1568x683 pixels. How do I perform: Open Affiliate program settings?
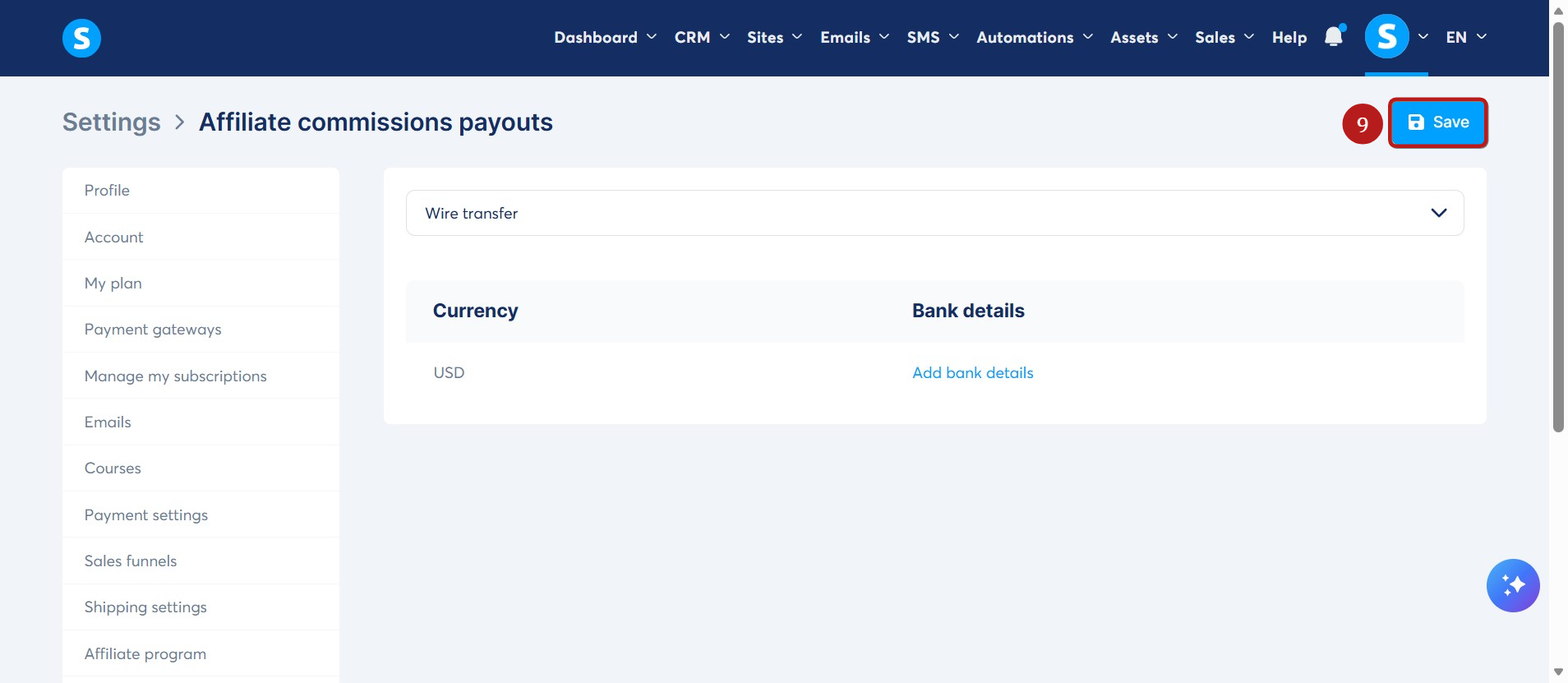[201, 653]
